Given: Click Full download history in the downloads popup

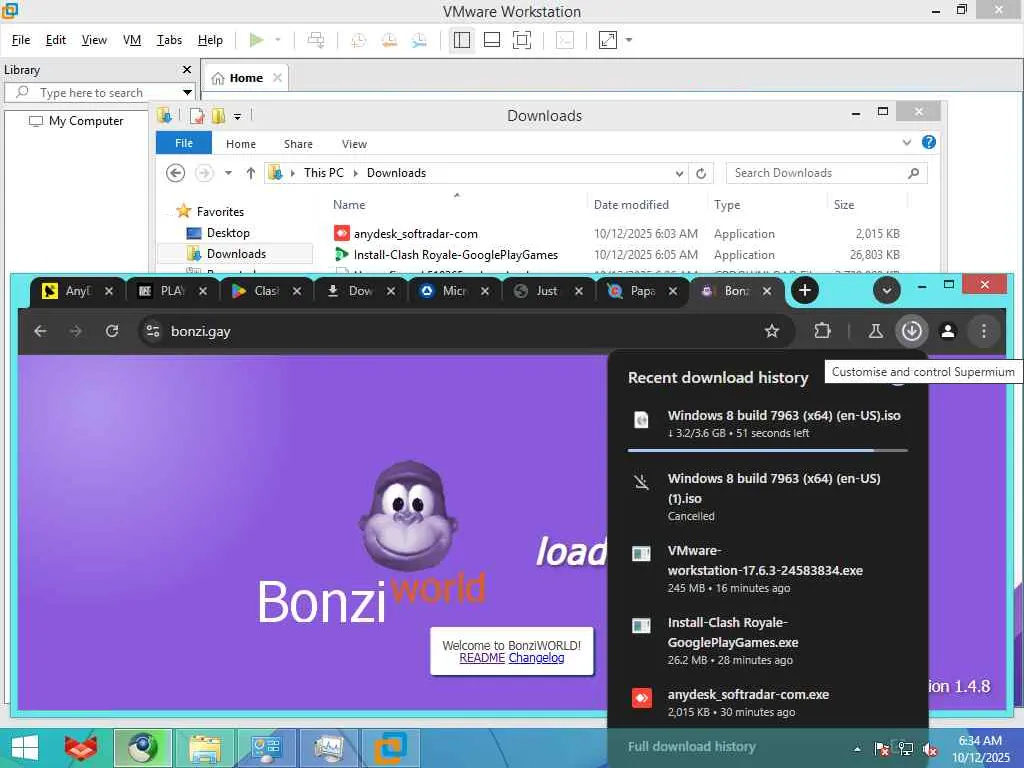Looking at the screenshot, I should click(692, 746).
